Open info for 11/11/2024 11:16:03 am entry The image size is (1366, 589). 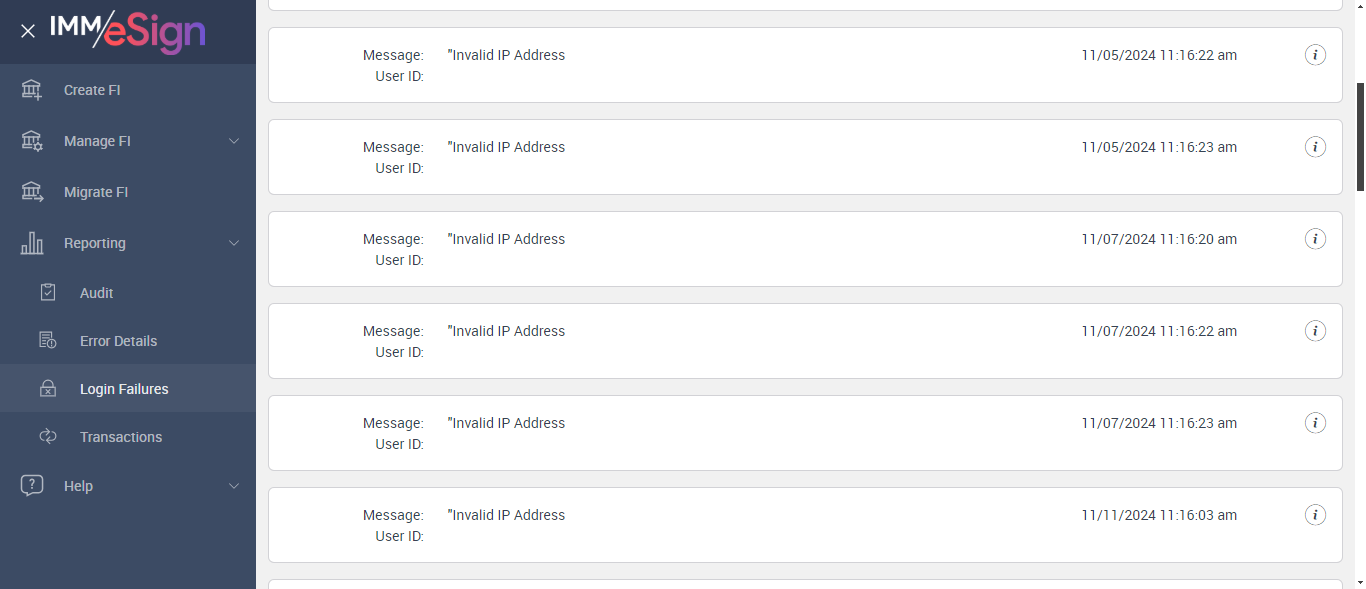[x=1316, y=515]
